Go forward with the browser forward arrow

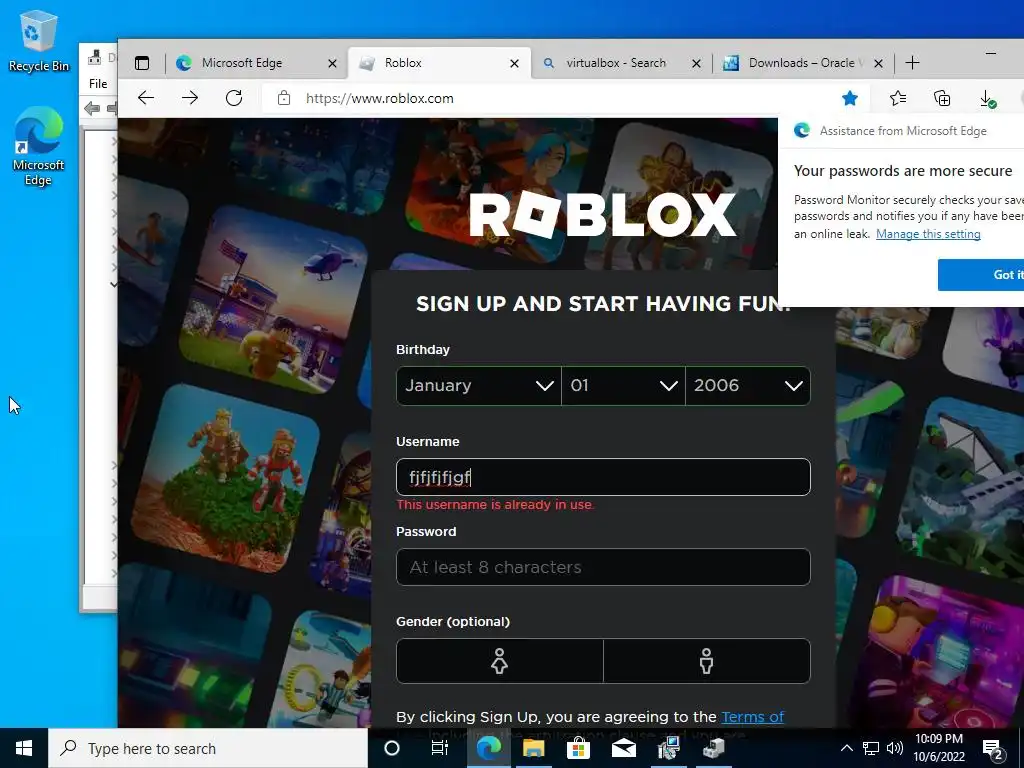click(x=190, y=98)
